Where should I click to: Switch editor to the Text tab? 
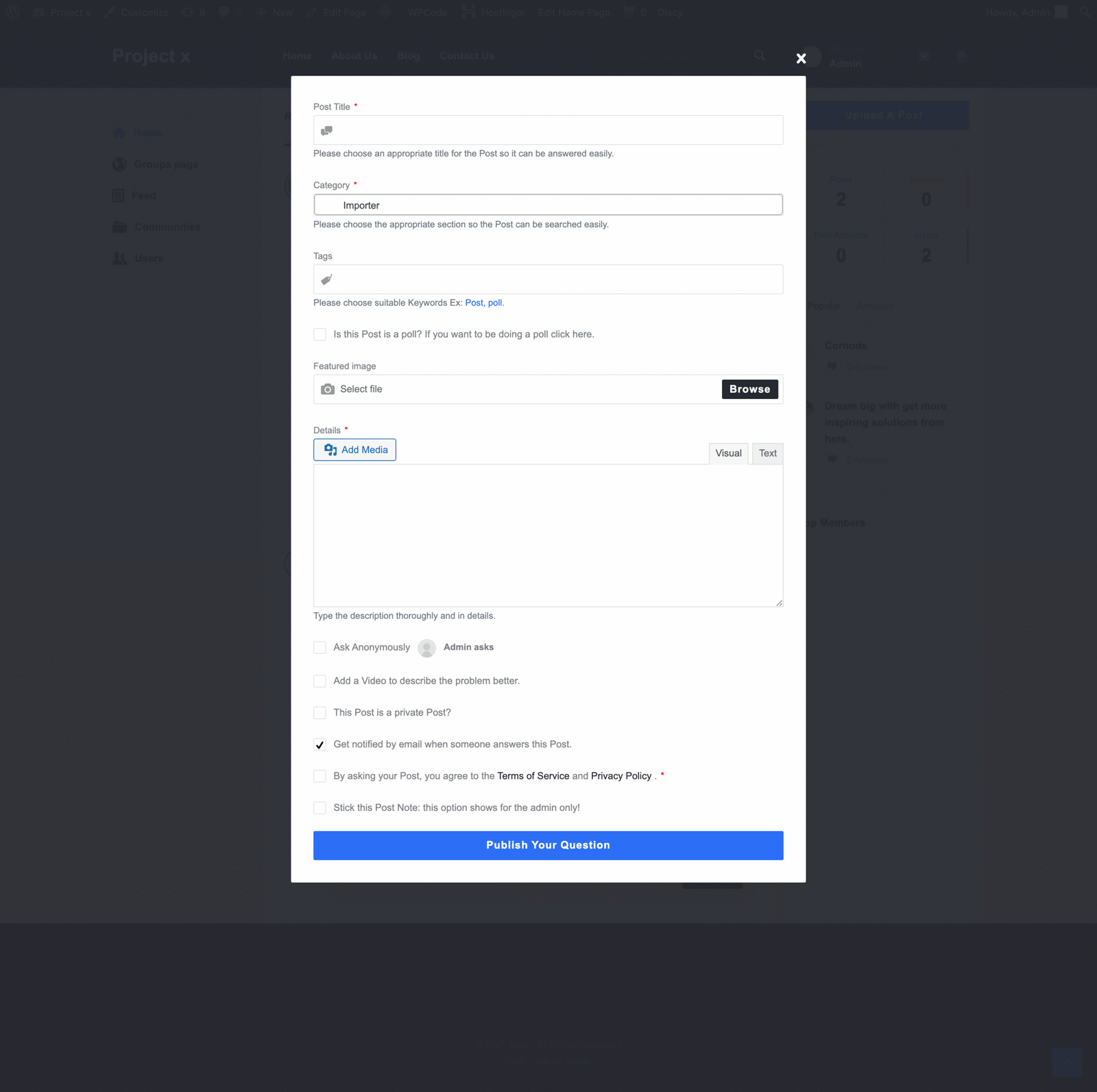point(767,453)
